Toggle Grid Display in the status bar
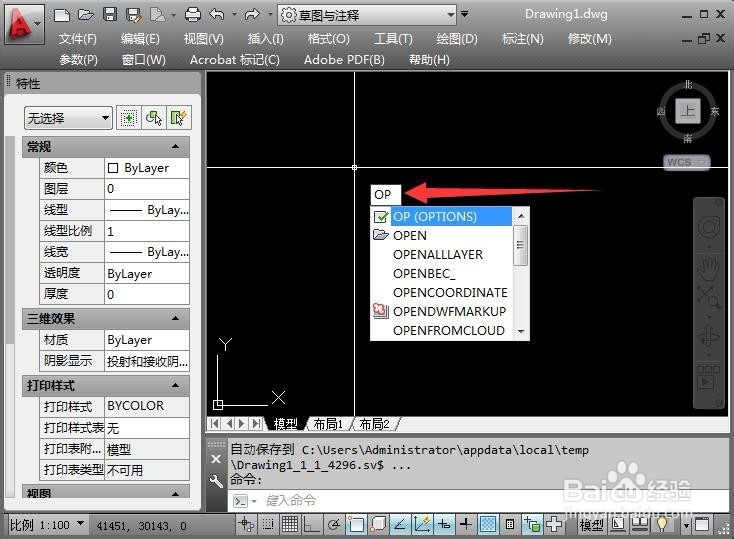The image size is (734, 539). [290, 524]
